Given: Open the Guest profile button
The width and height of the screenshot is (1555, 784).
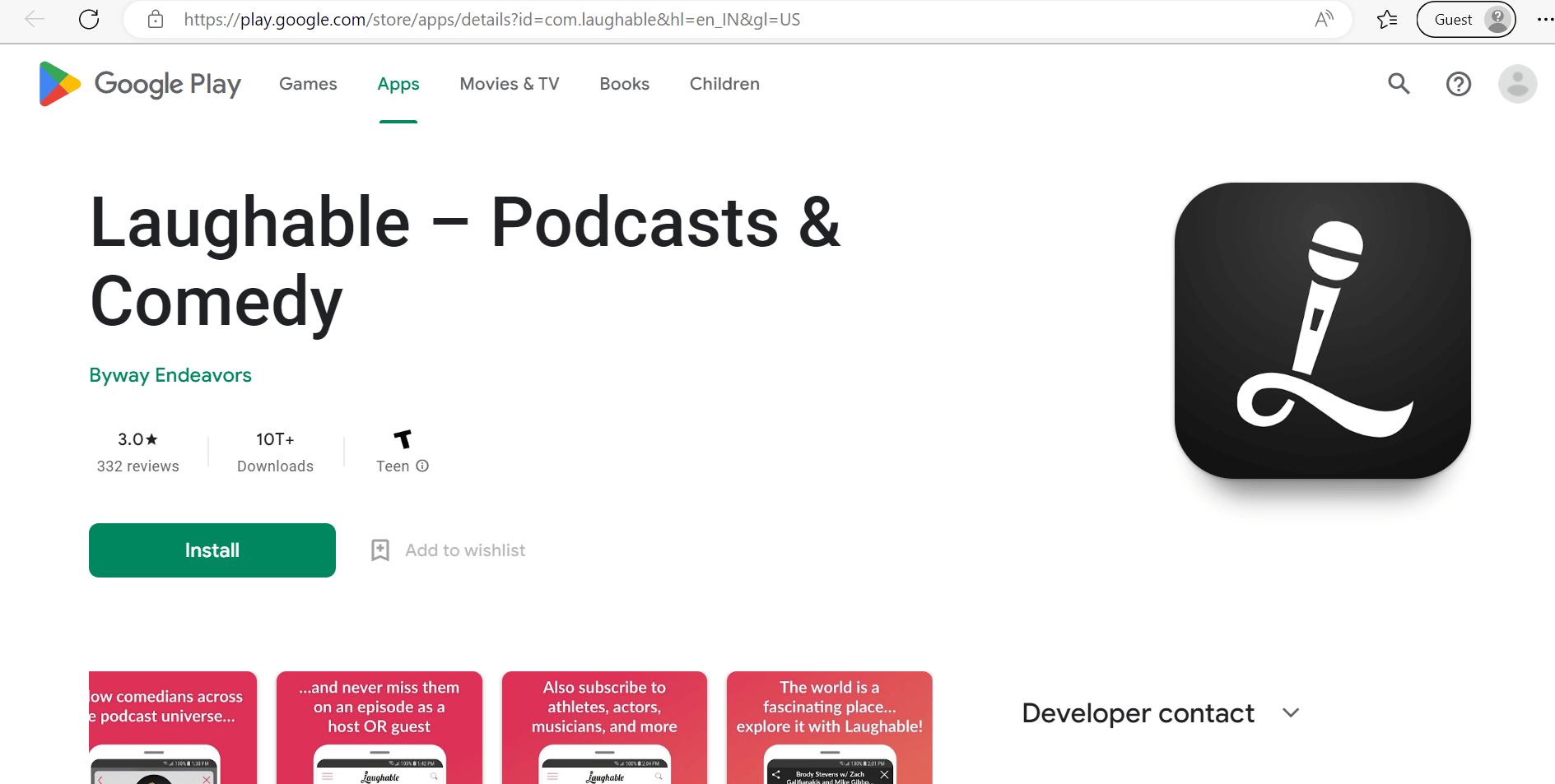Looking at the screenshot, I should pos(1466,19).
